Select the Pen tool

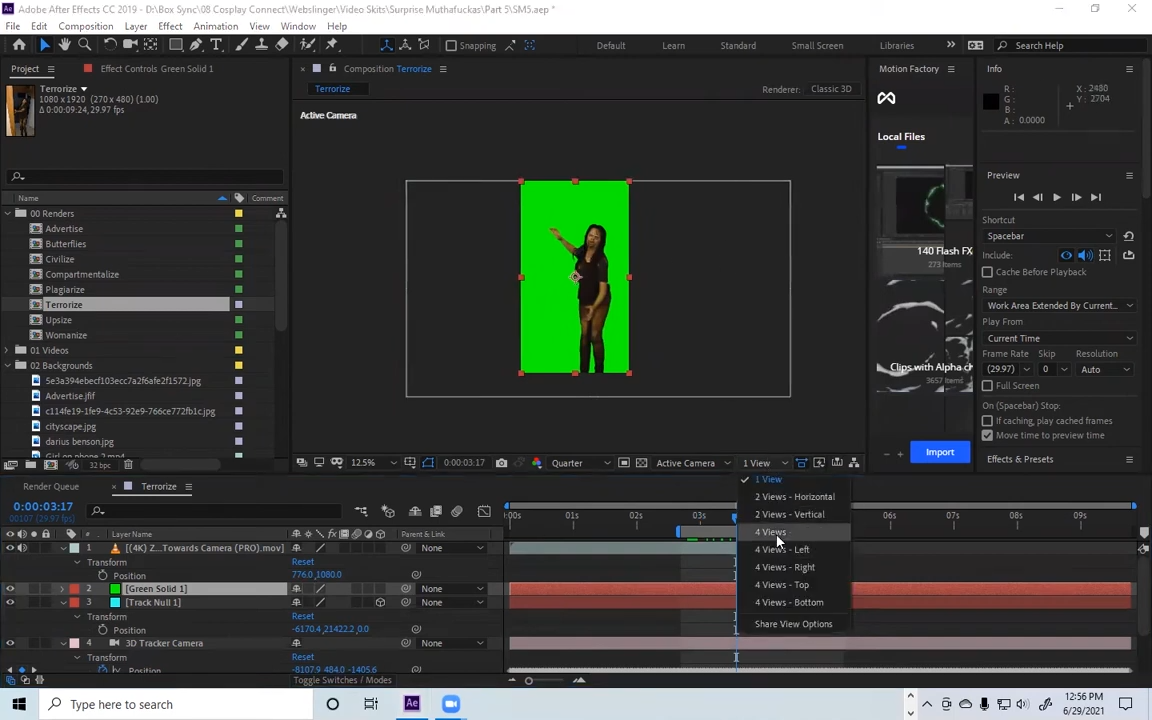coord(196,45)
